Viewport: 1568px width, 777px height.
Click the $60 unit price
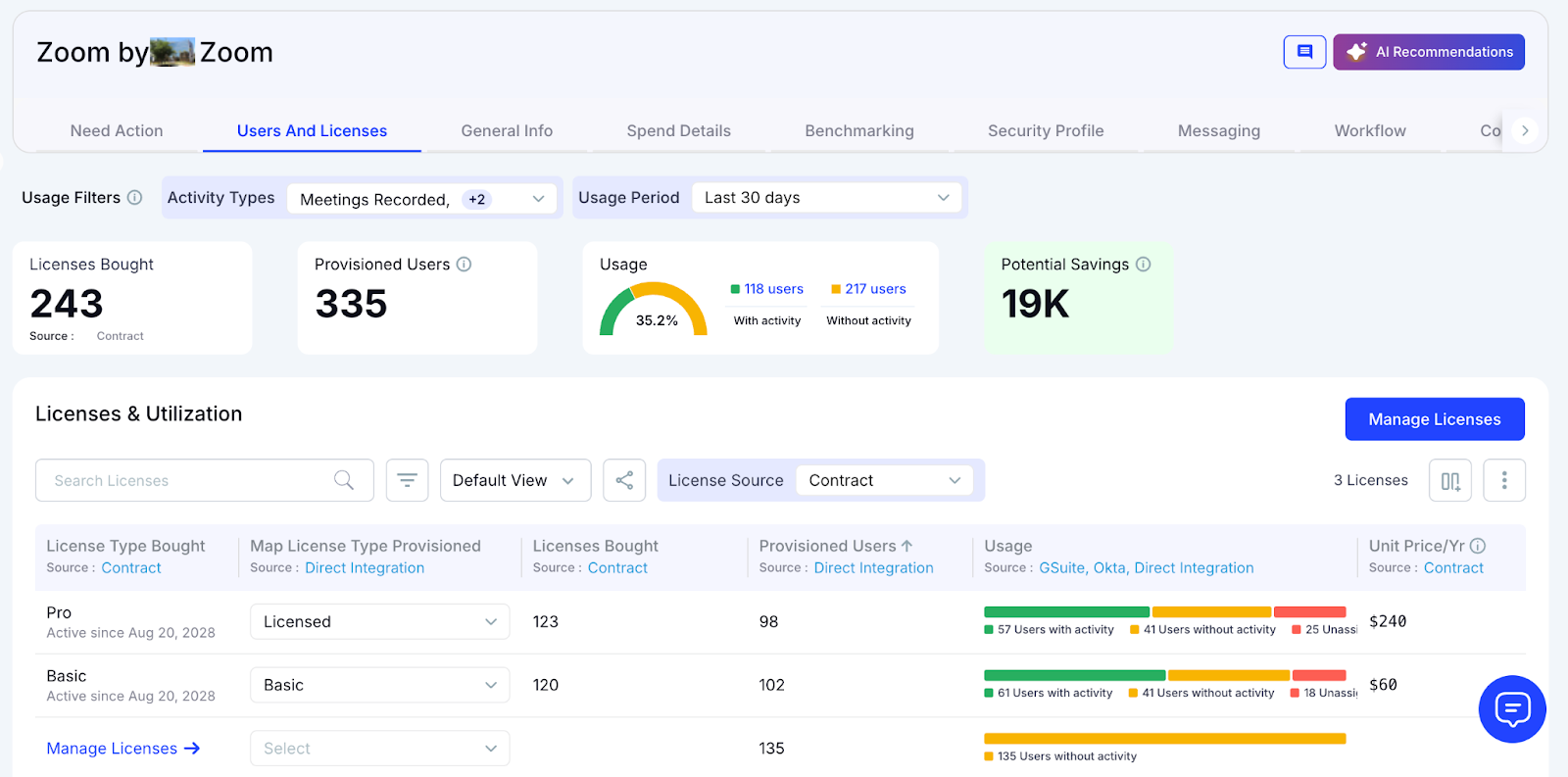click(1383, 685)
